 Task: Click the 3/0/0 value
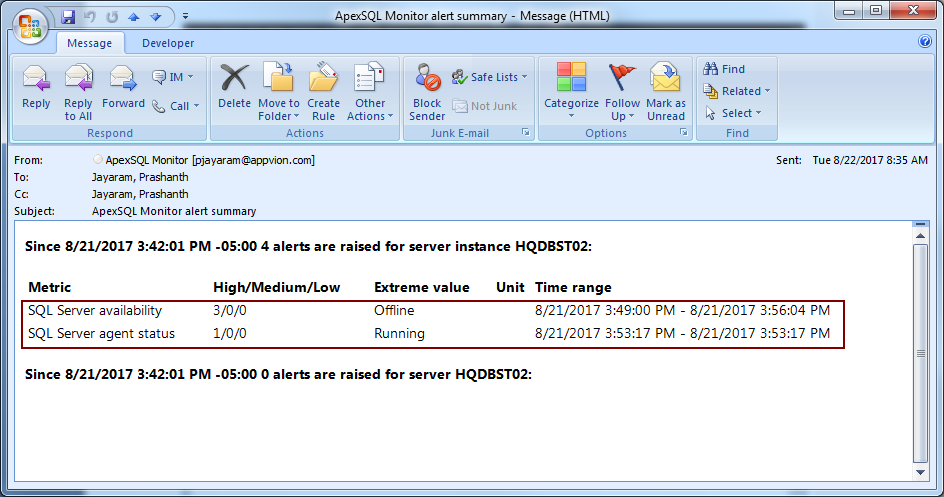(x=229, y=310)
